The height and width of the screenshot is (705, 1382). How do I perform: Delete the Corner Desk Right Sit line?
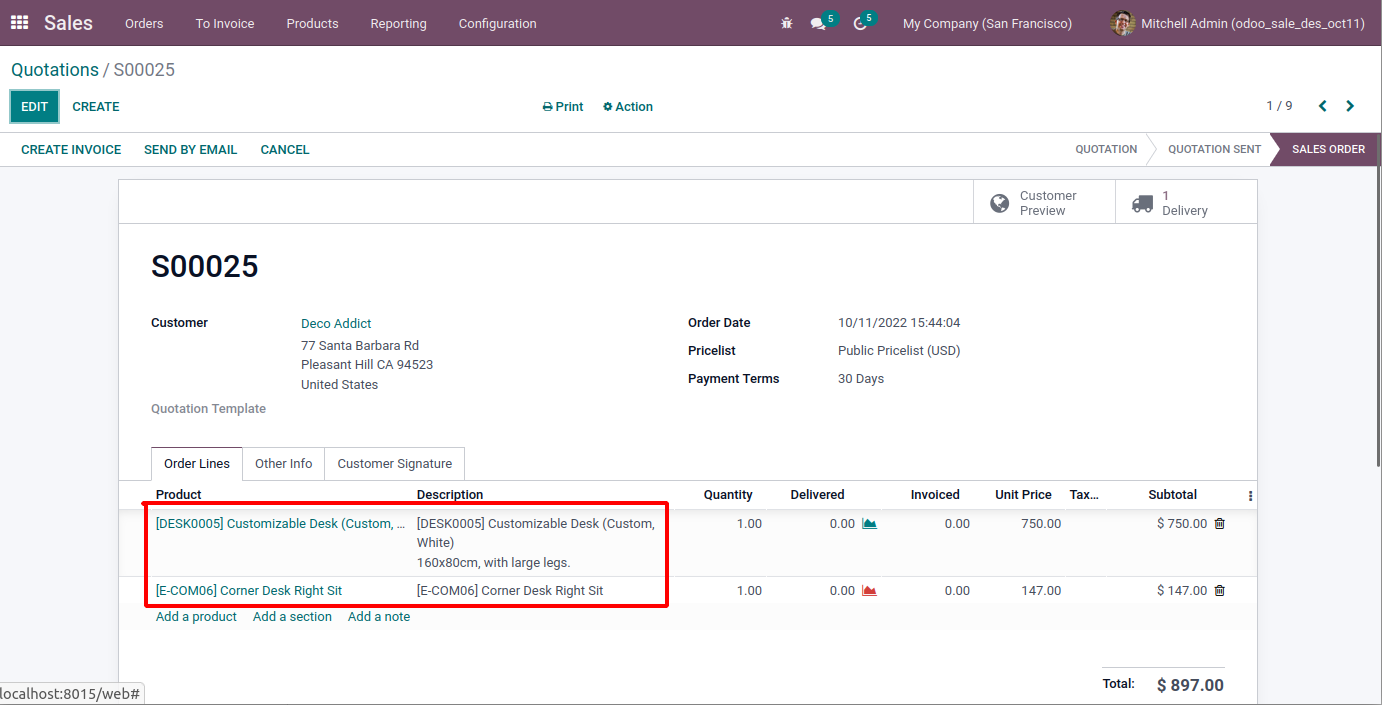[x=1219, y=590]
